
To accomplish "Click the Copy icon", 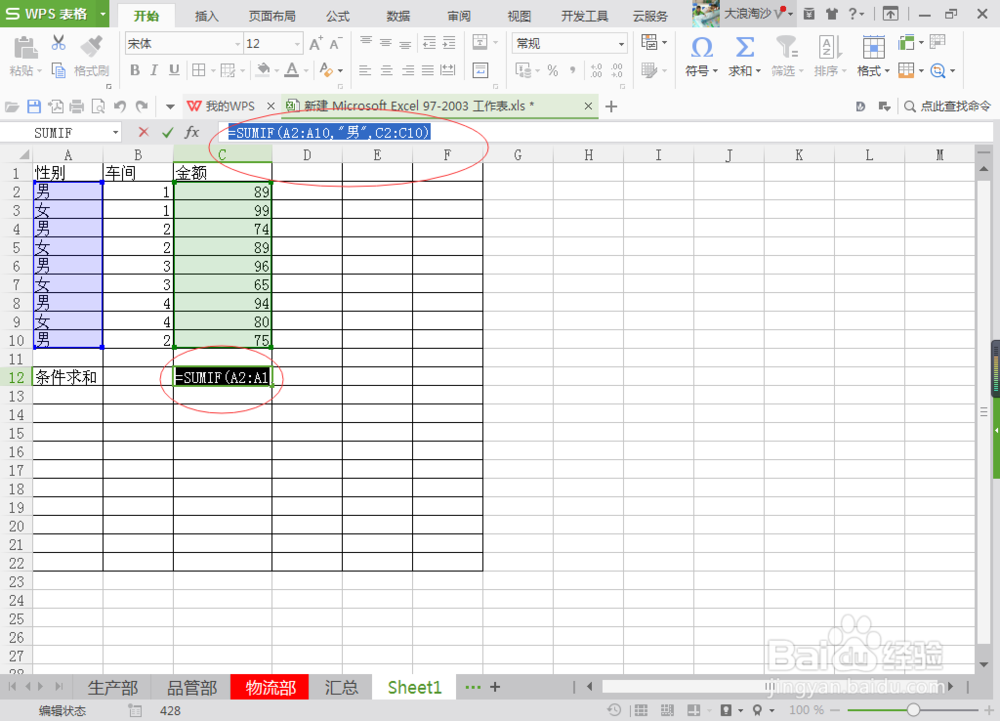I will (59, 70).
